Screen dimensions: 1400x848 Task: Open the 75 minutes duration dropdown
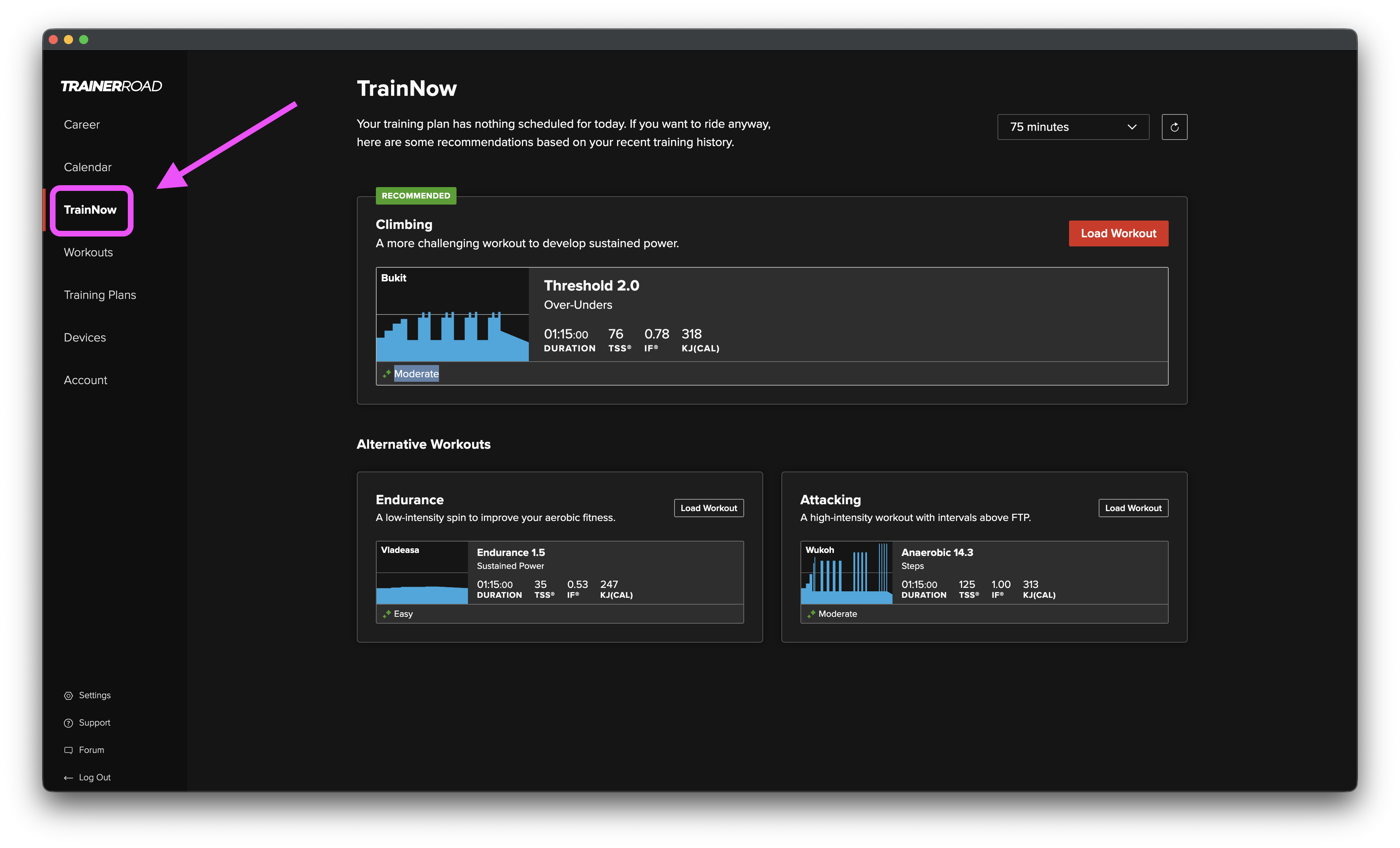[x=1073, y=127]
